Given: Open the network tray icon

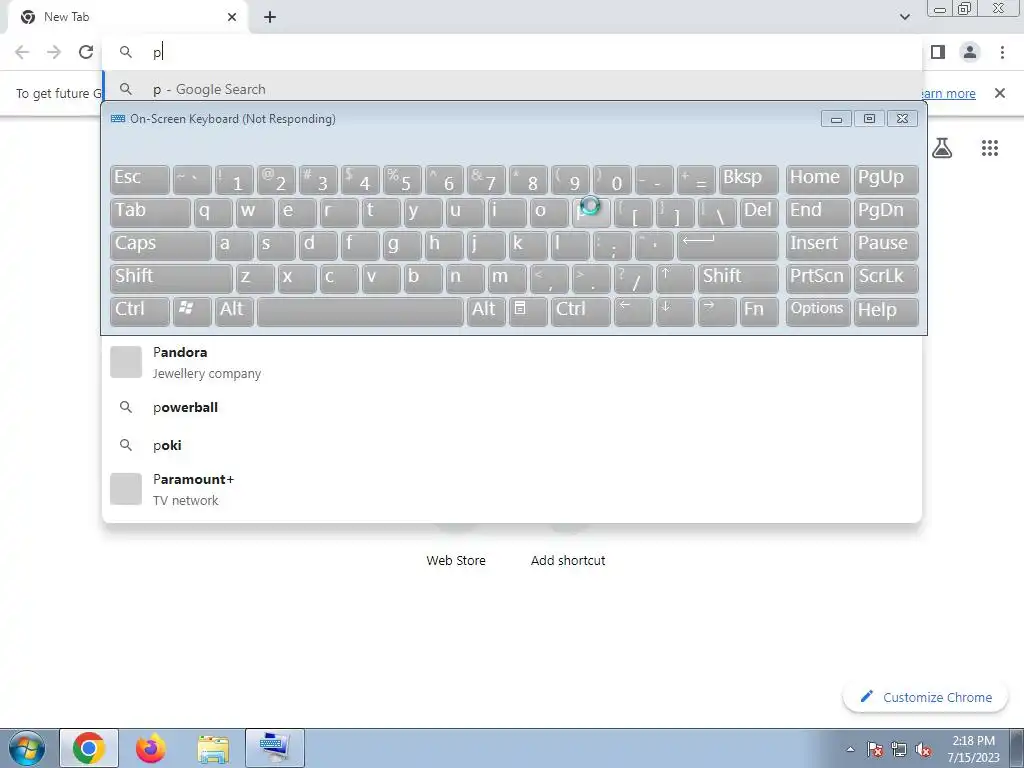Looking at the screenshot, I should (899, 749).
